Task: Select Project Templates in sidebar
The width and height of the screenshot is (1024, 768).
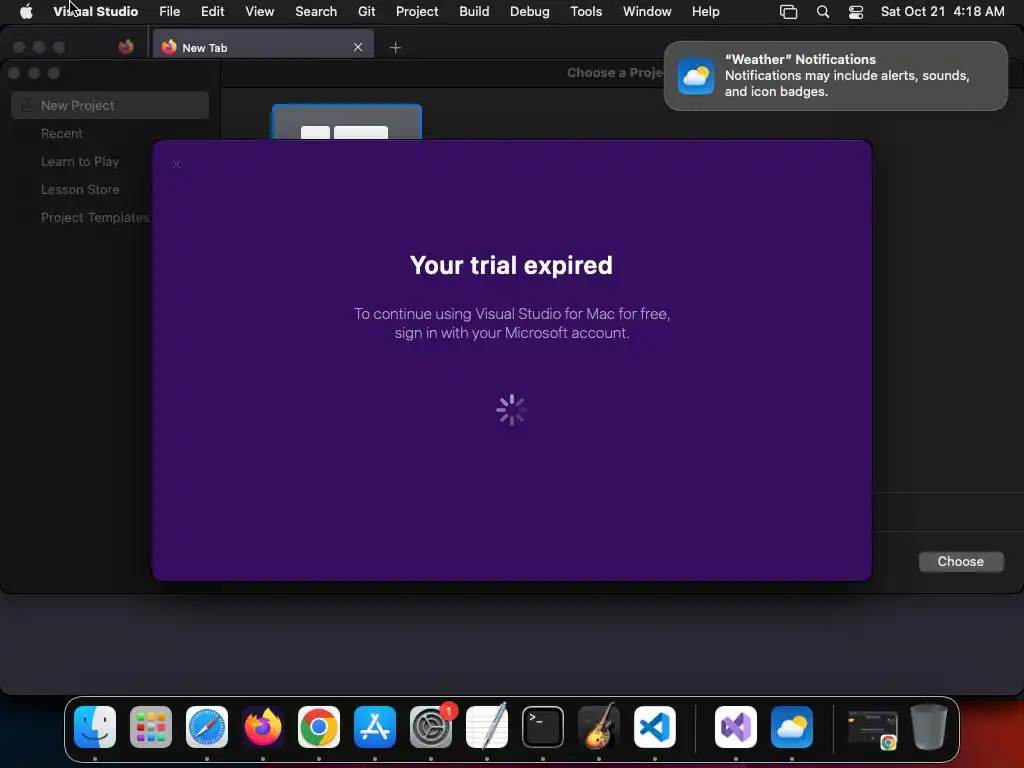Action: coord(95,217)
